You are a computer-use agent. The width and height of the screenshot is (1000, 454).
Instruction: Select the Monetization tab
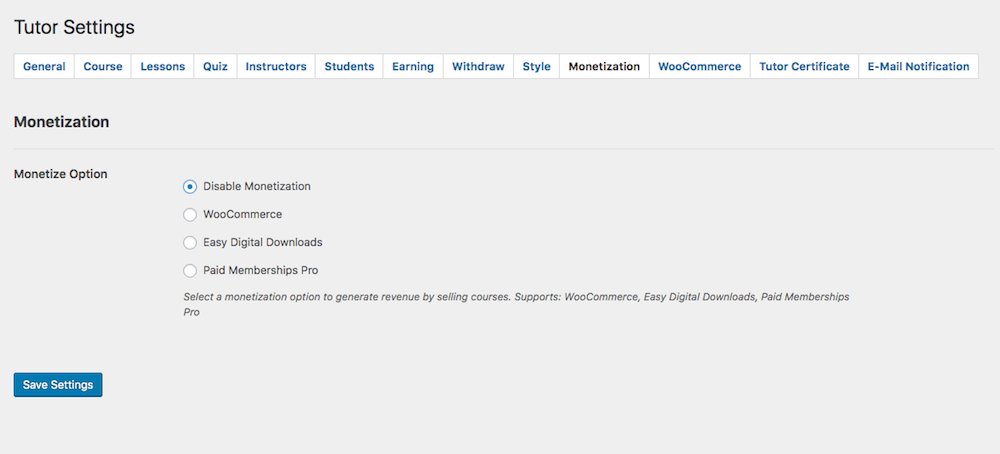(604, 66)
